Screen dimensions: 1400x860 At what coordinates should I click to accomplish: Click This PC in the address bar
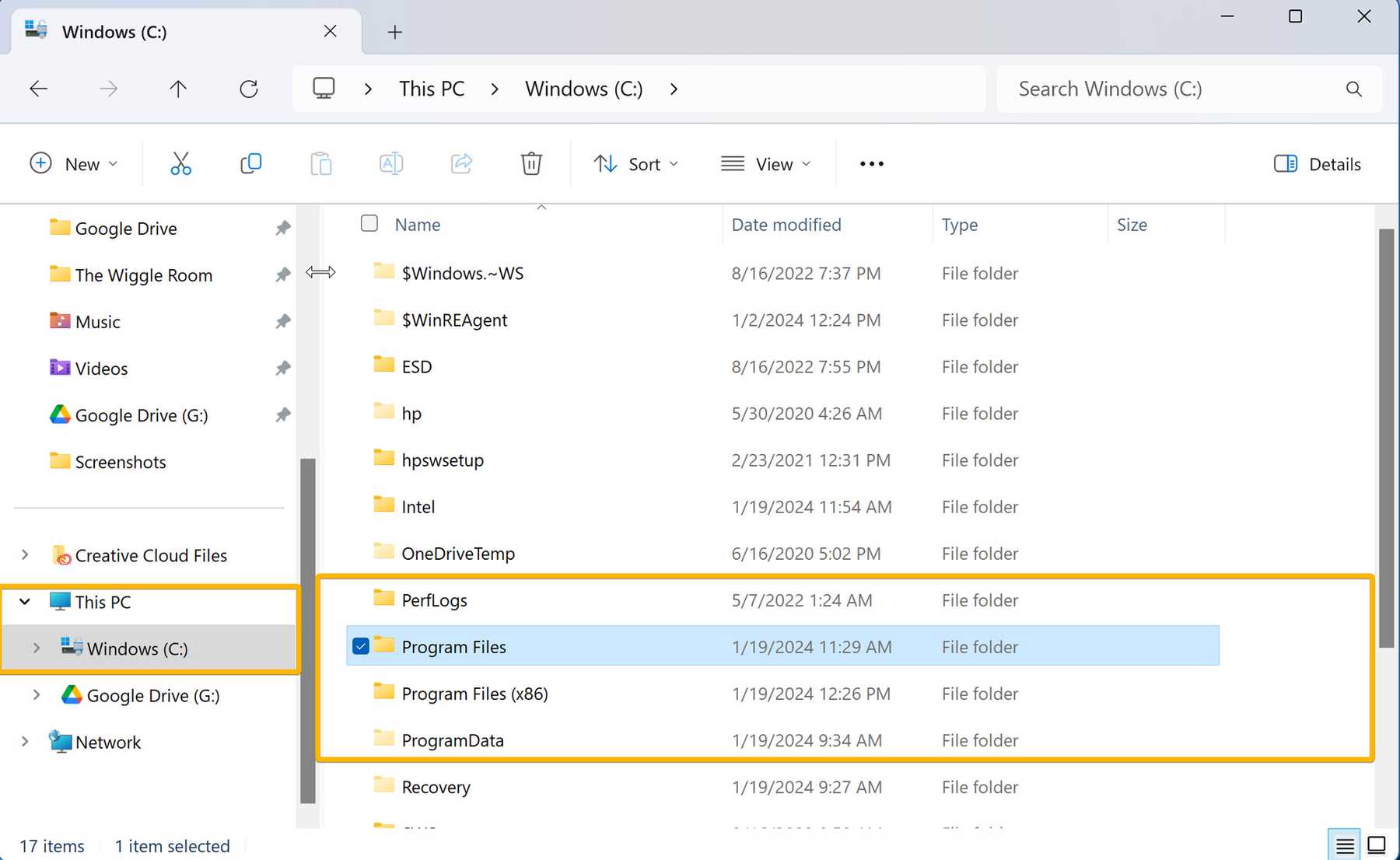click(x=432, y=89)
